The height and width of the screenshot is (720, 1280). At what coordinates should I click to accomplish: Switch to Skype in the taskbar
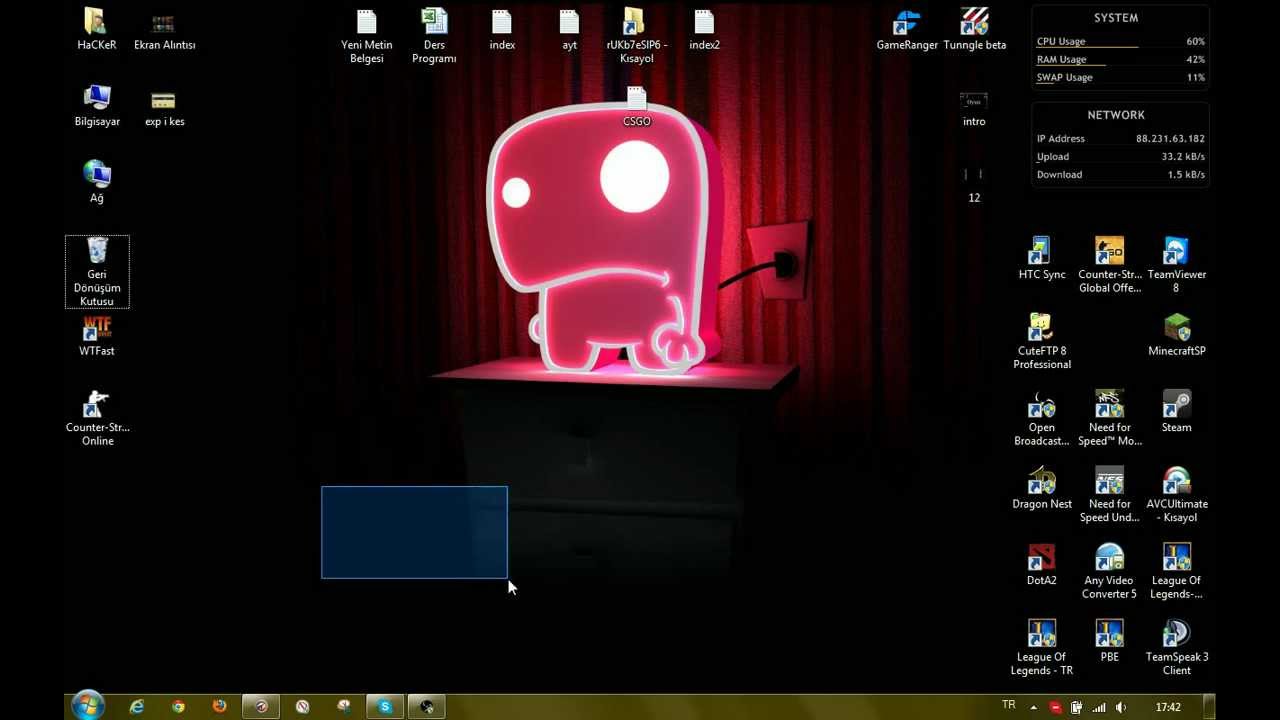(x=385, y=706)
